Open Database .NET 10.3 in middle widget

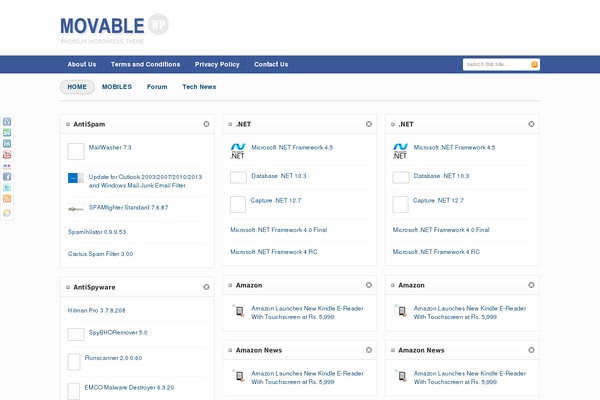[279, 176]
